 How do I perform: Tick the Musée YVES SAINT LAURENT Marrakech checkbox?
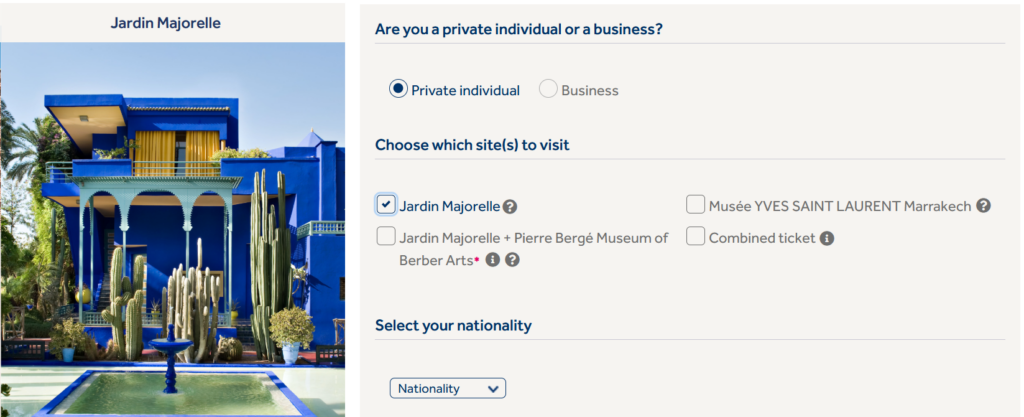(695, 205)
